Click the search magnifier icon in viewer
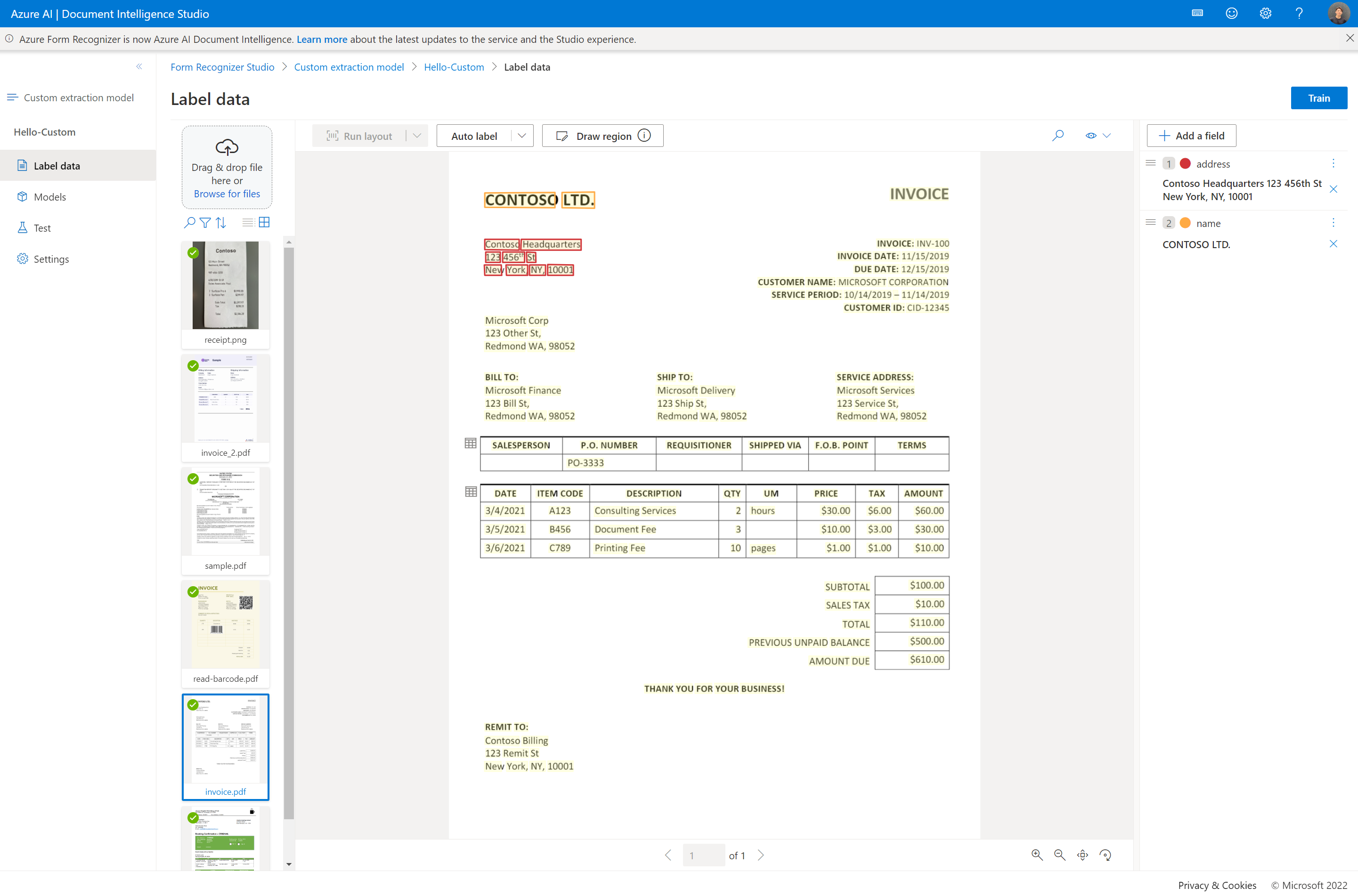1358x896 pixels. click(x=1058, y=135)
